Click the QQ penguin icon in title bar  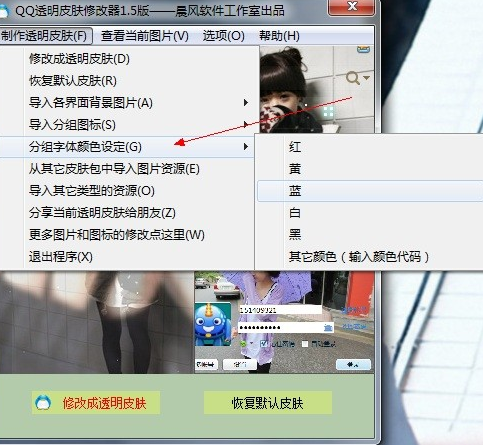[3, 11]
